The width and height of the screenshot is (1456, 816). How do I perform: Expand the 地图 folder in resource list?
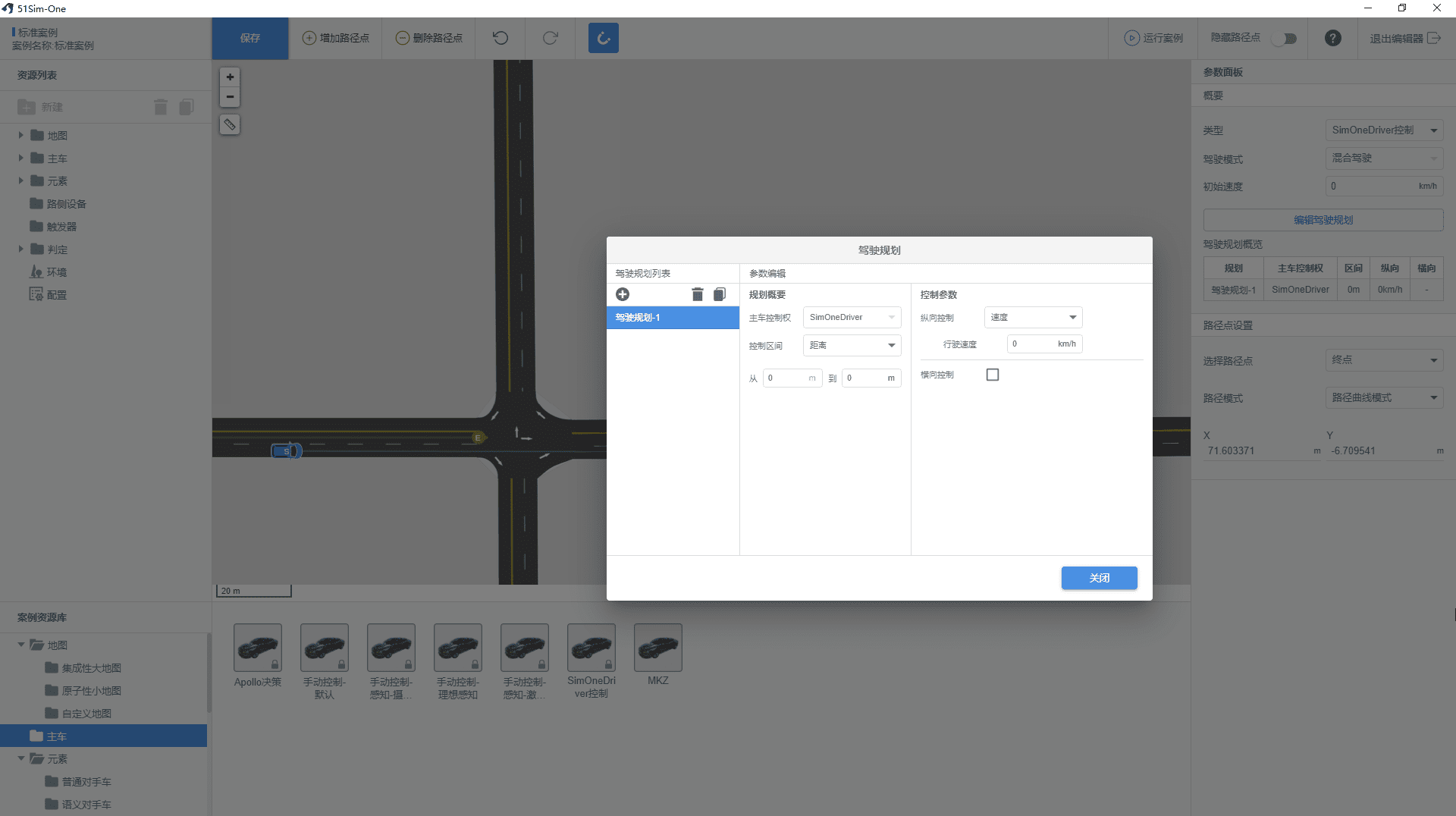pyautogui.click(x=21, y=135)
